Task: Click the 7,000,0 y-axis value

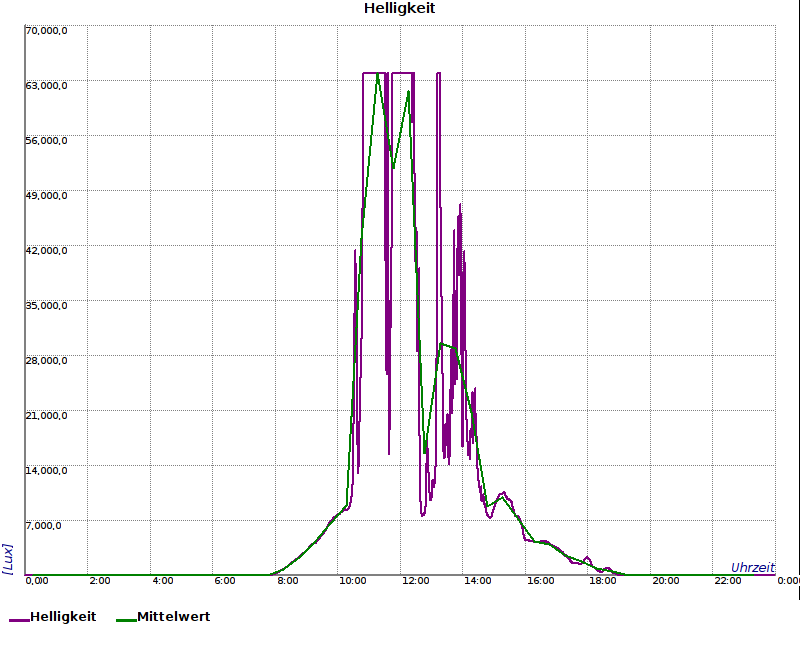Action: [43, 526]
